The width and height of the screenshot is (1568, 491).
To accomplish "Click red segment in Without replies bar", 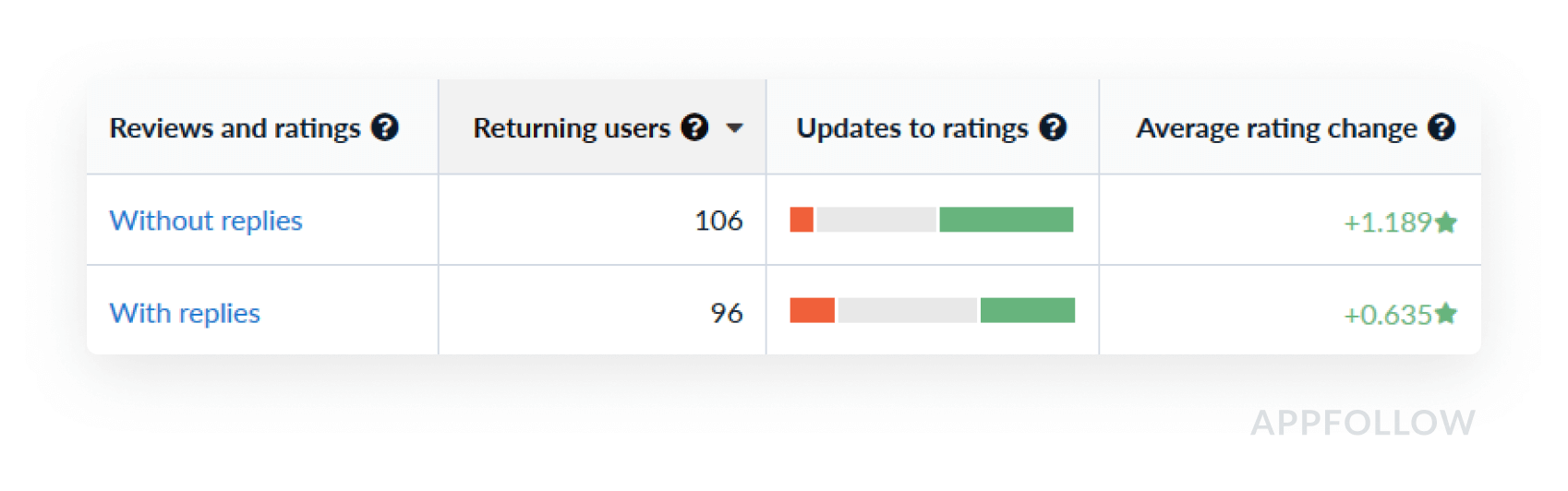I will pyautogui.click(x=802, y=220).
